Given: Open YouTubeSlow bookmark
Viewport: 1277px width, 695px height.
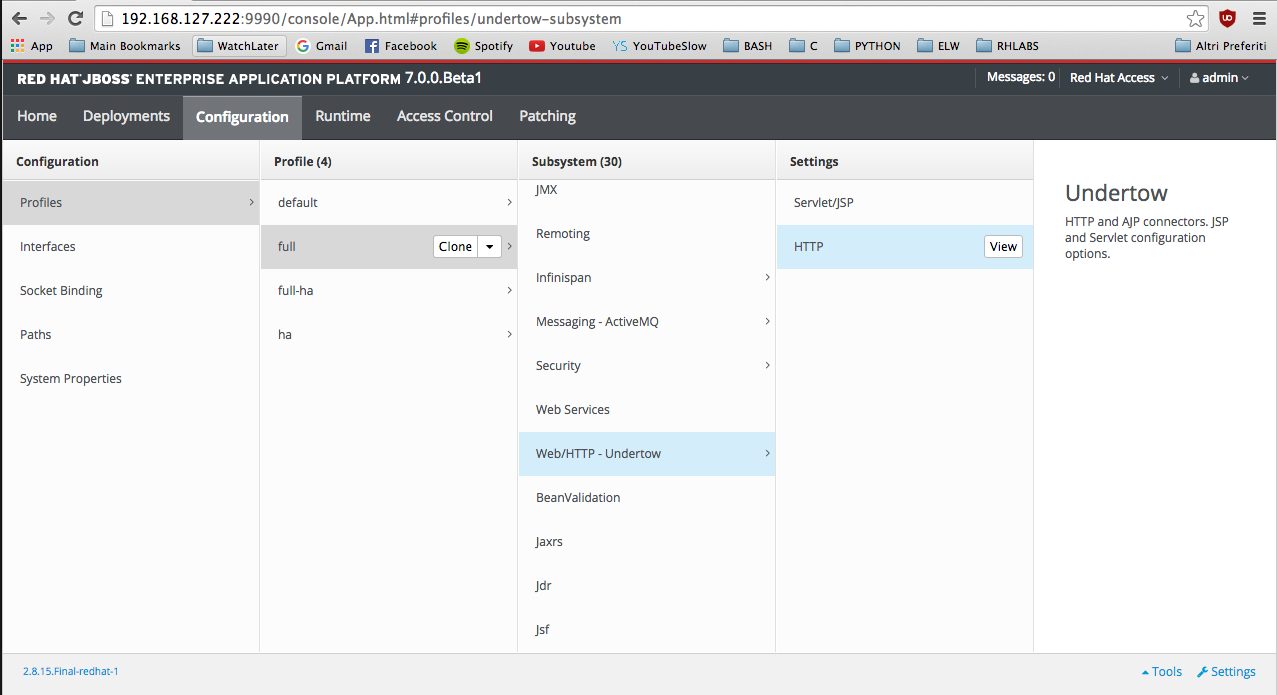Looking at the screenshot, I should [659, 46].
